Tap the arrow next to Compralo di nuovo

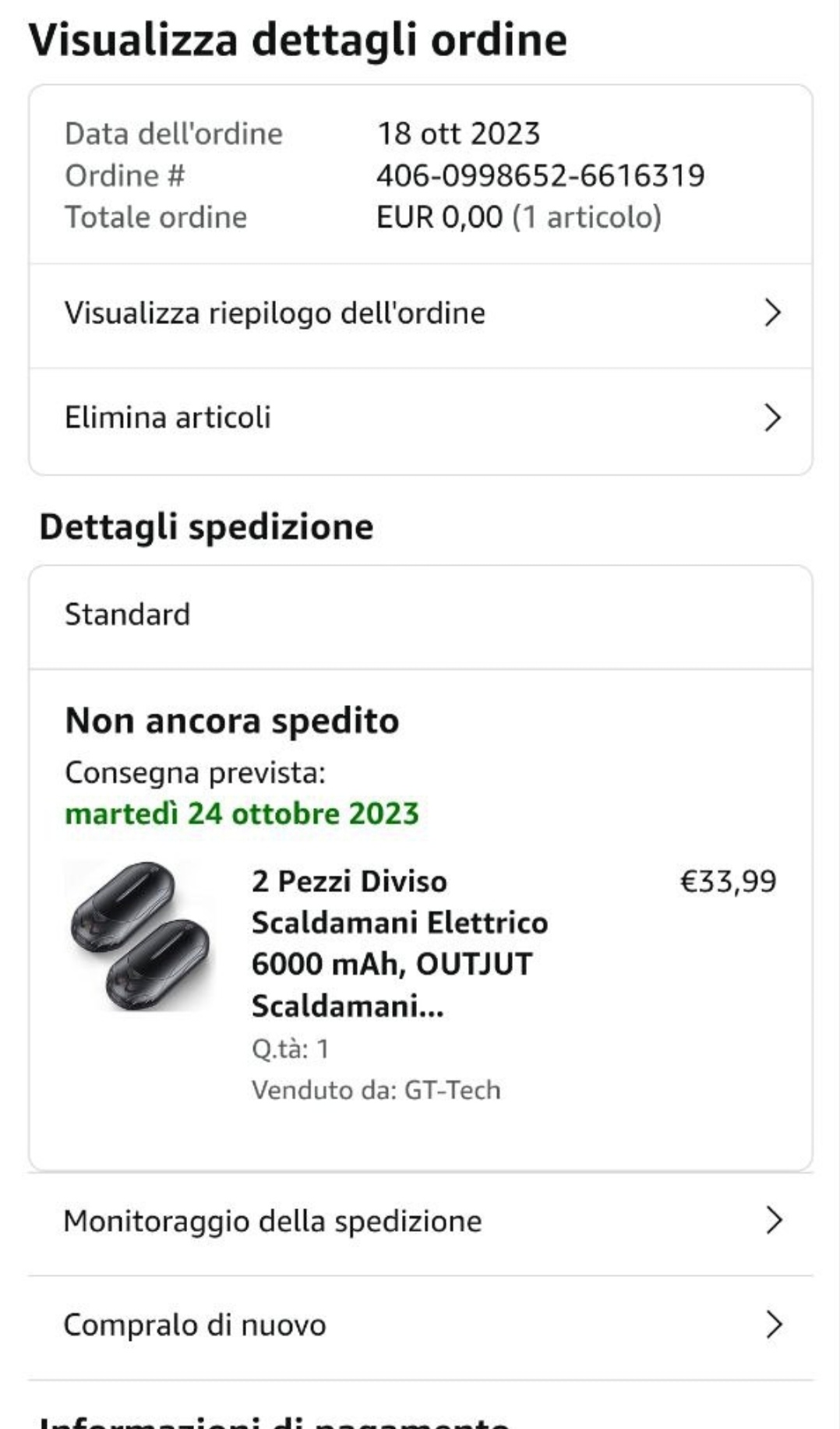click(773, 1324)
